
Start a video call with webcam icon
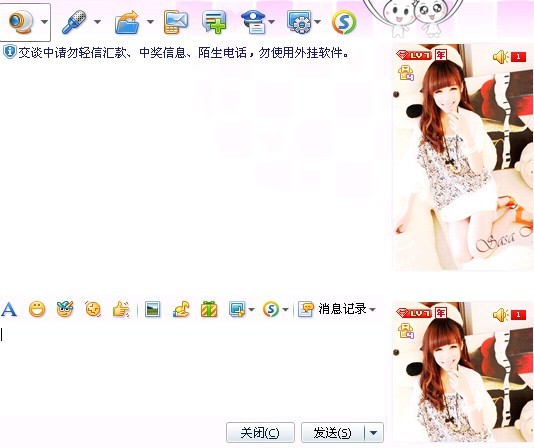20,22
